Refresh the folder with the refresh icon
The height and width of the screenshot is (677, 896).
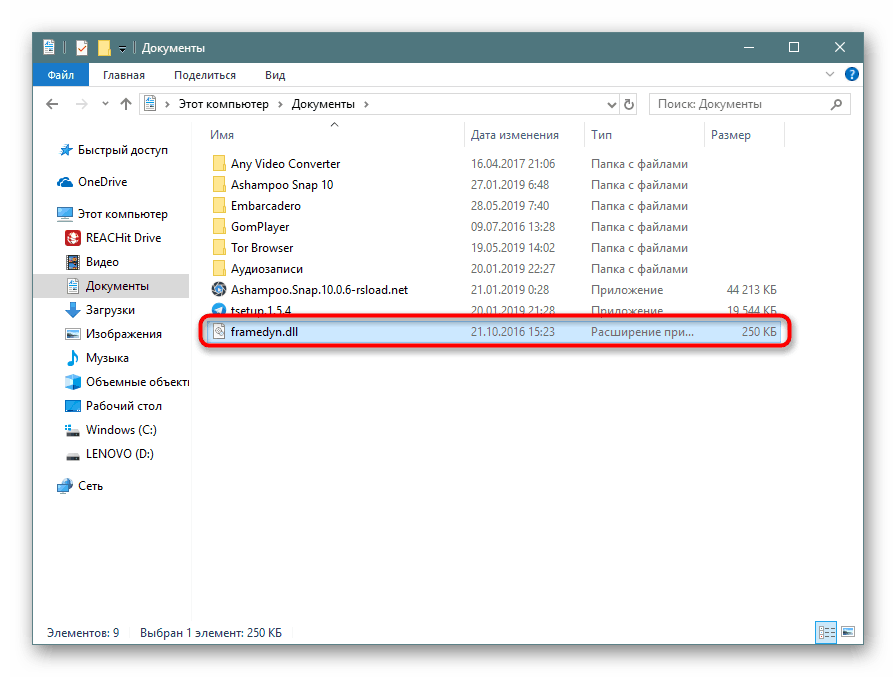tap(629, 104)
